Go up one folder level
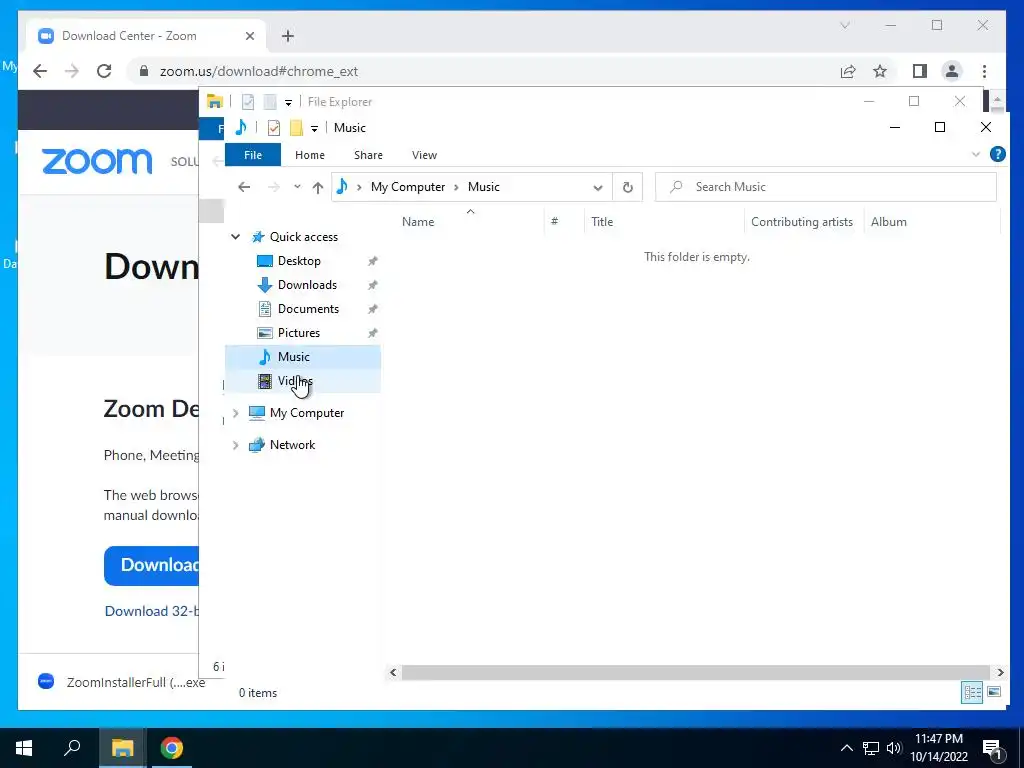This screenshot has width=1024, height=768. (318, 187)
